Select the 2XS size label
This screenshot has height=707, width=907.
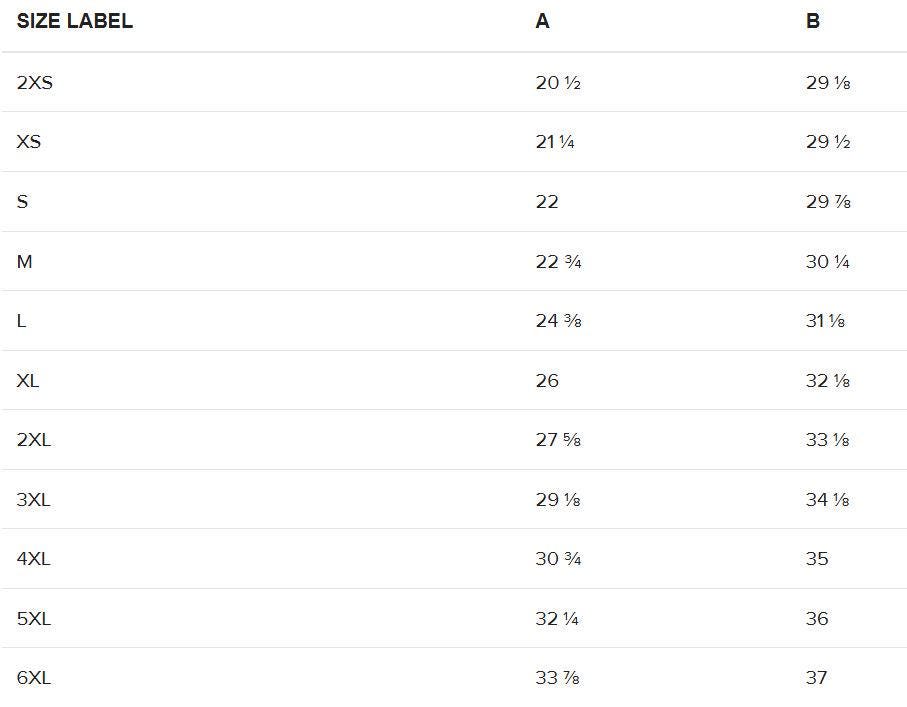(x=34, y=83)
